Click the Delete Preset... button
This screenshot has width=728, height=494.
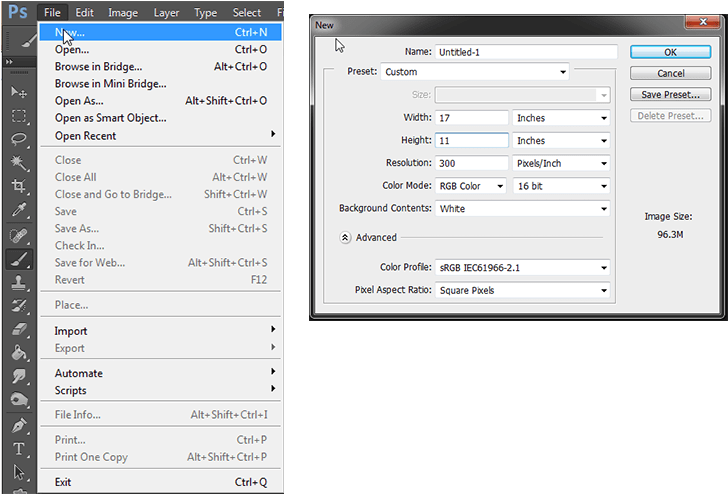coord(670,116)
